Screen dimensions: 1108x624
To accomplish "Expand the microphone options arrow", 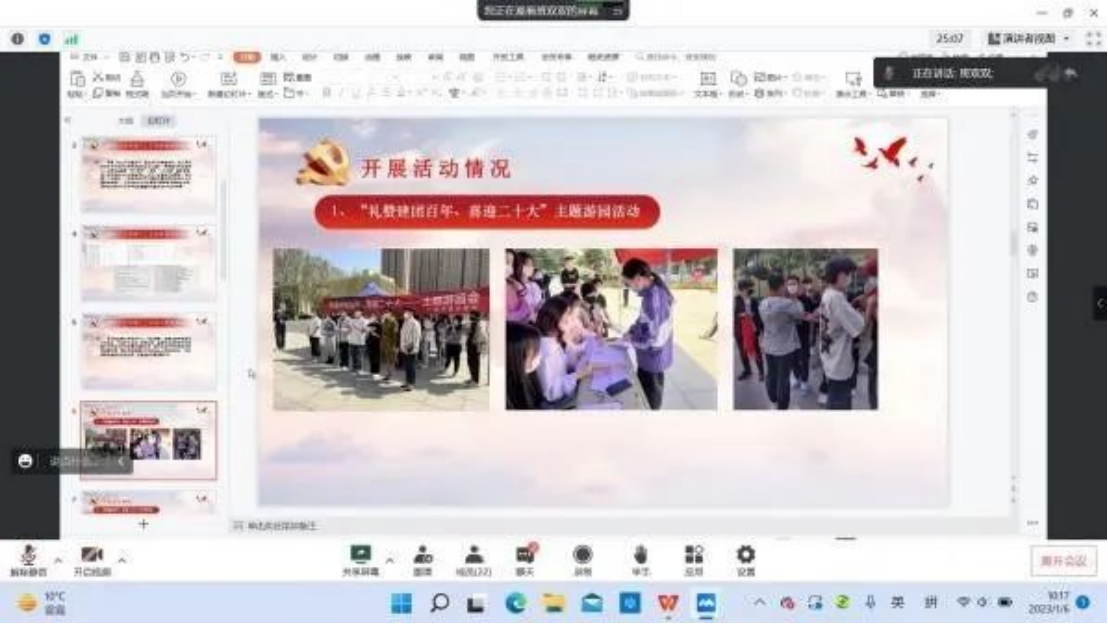I will 58,559.
